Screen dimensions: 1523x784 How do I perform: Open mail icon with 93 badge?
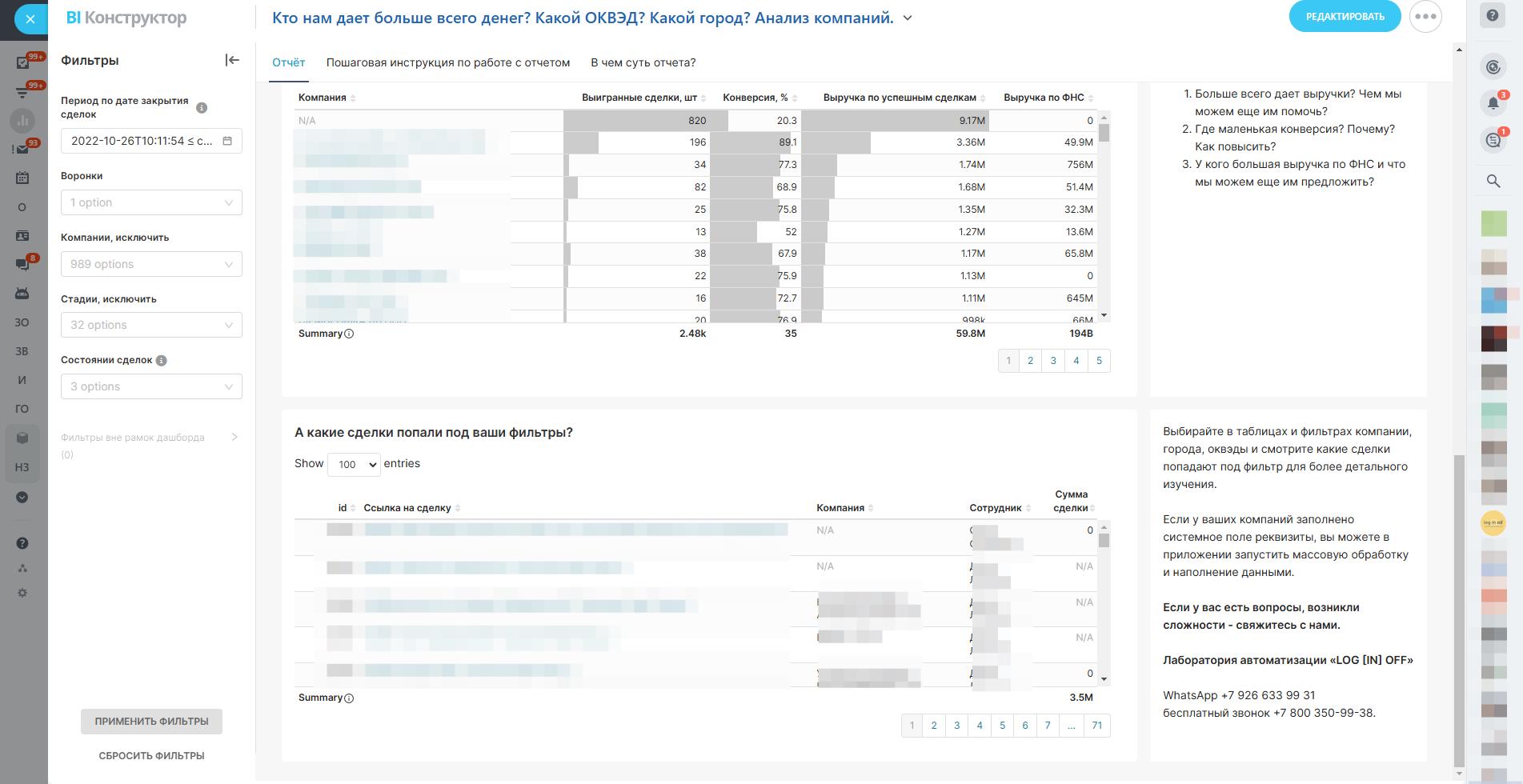point(22,149)
